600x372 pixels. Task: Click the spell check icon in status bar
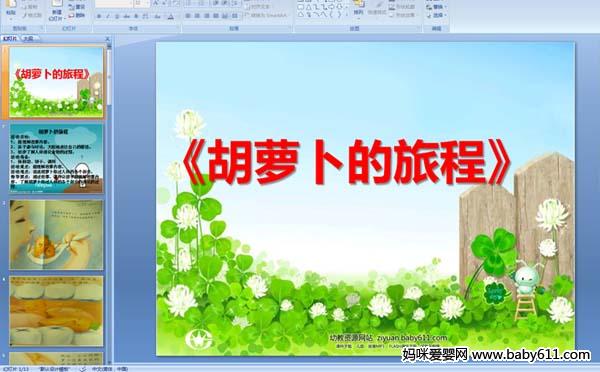click(x=83, y=369)
